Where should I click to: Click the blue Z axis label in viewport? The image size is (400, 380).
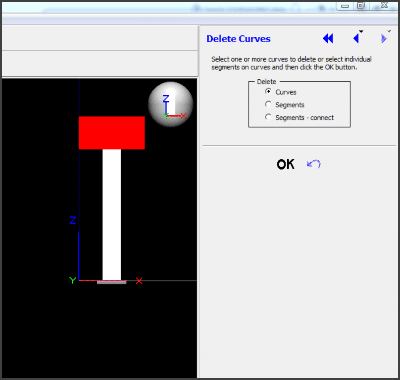[x=73, y=220]
